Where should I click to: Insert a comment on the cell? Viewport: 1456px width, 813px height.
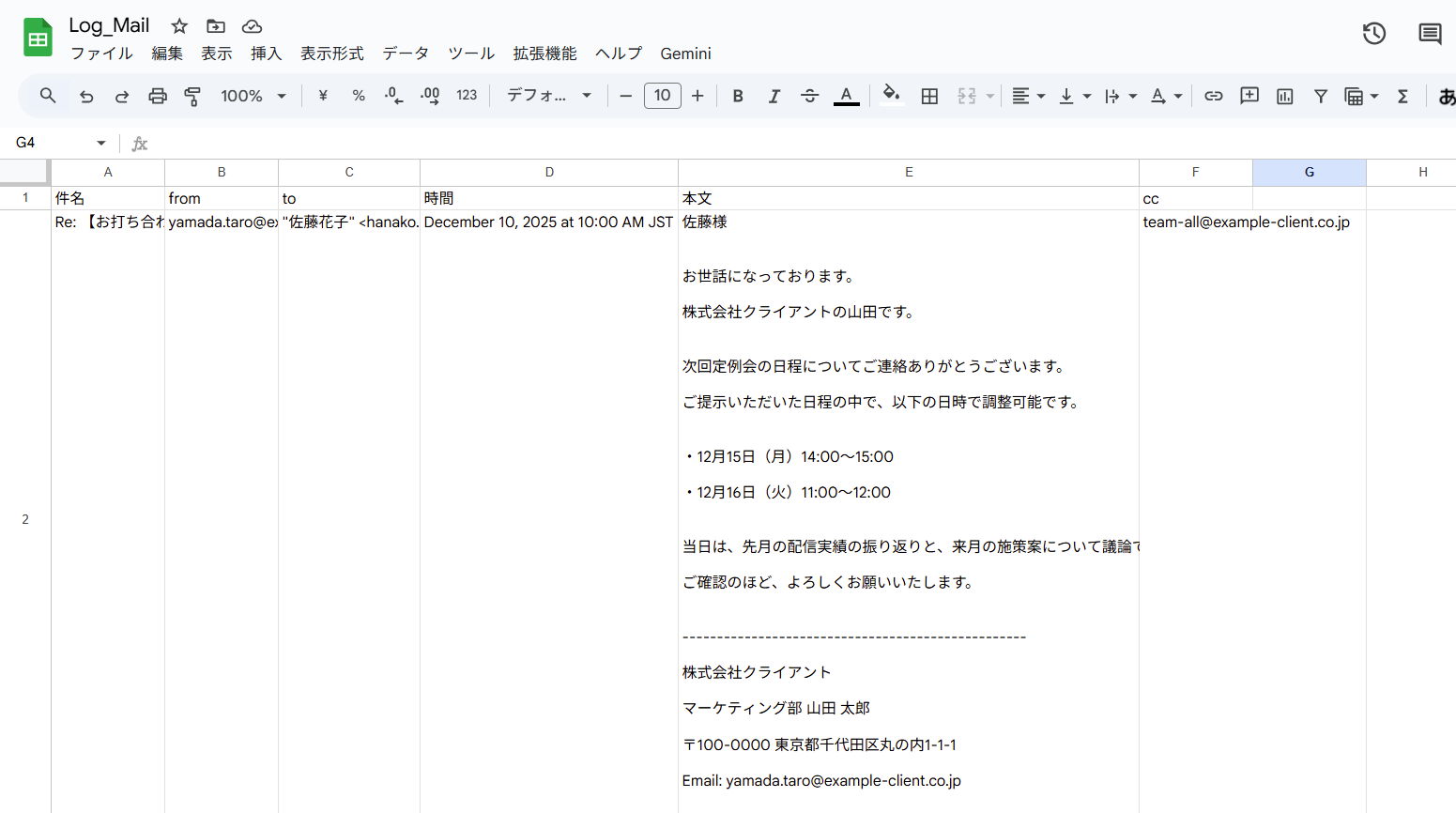[x=1249, y=95]
